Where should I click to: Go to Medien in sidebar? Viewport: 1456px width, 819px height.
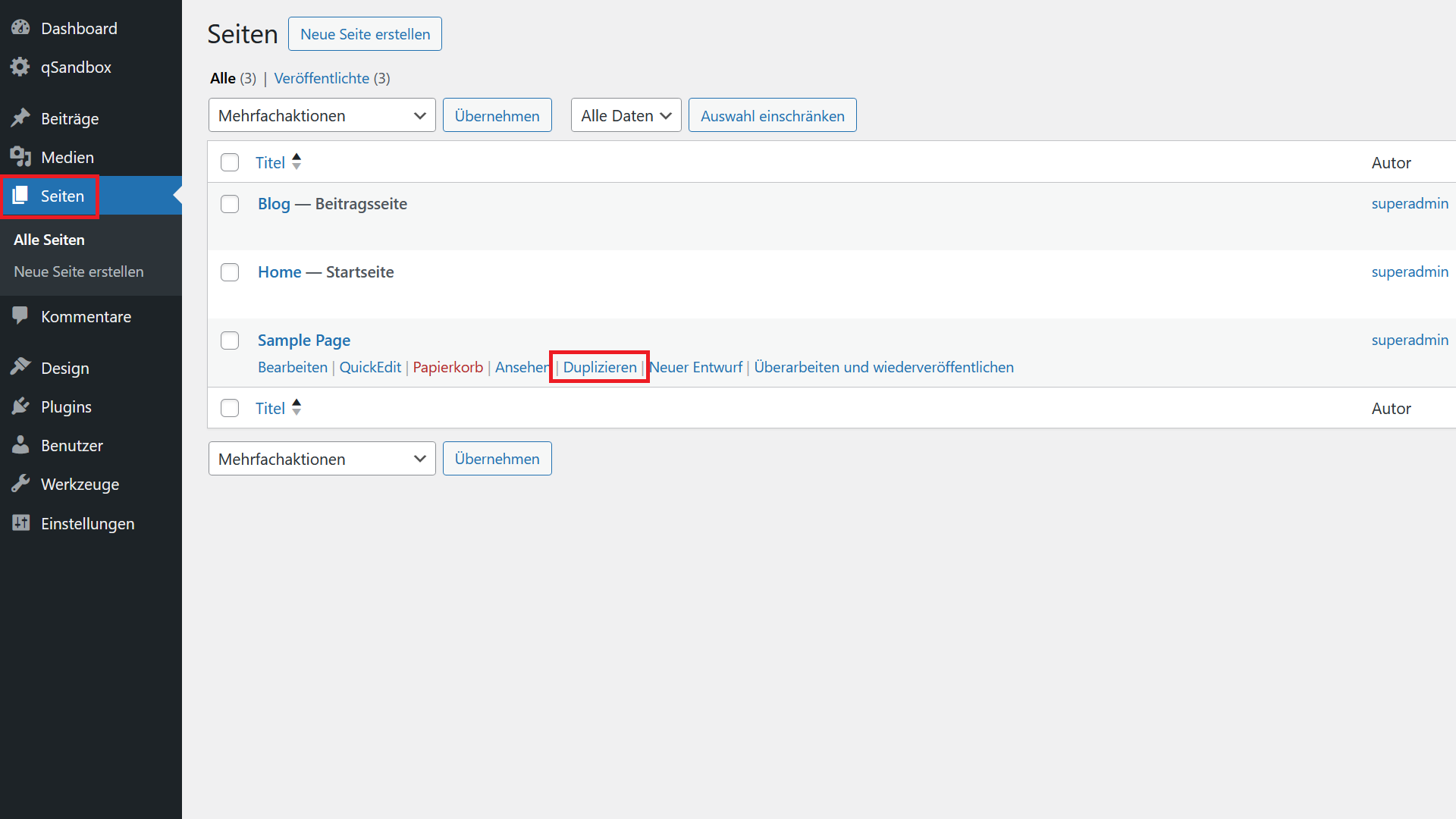pos(67,157)
